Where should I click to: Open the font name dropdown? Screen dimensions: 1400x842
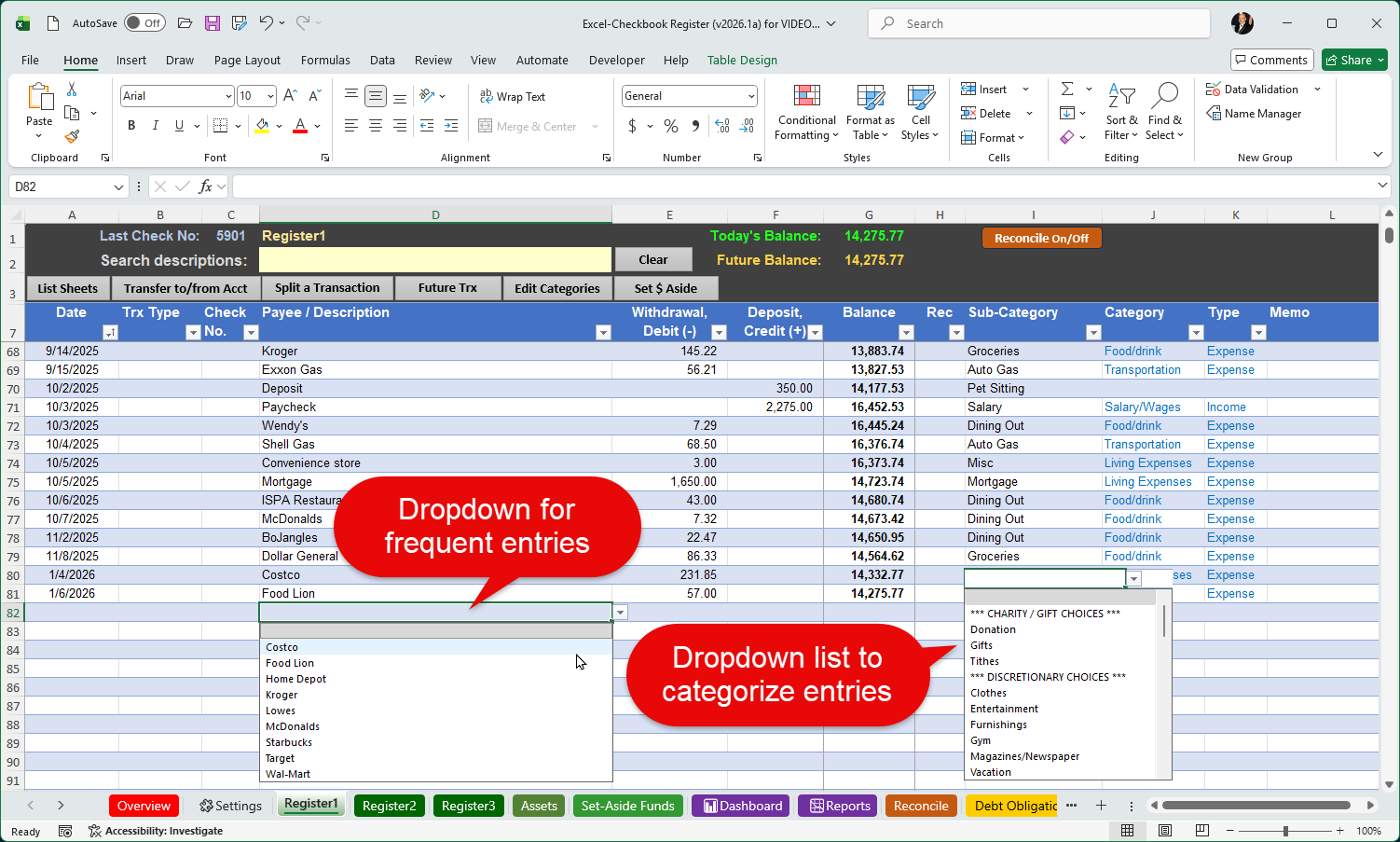228,96
